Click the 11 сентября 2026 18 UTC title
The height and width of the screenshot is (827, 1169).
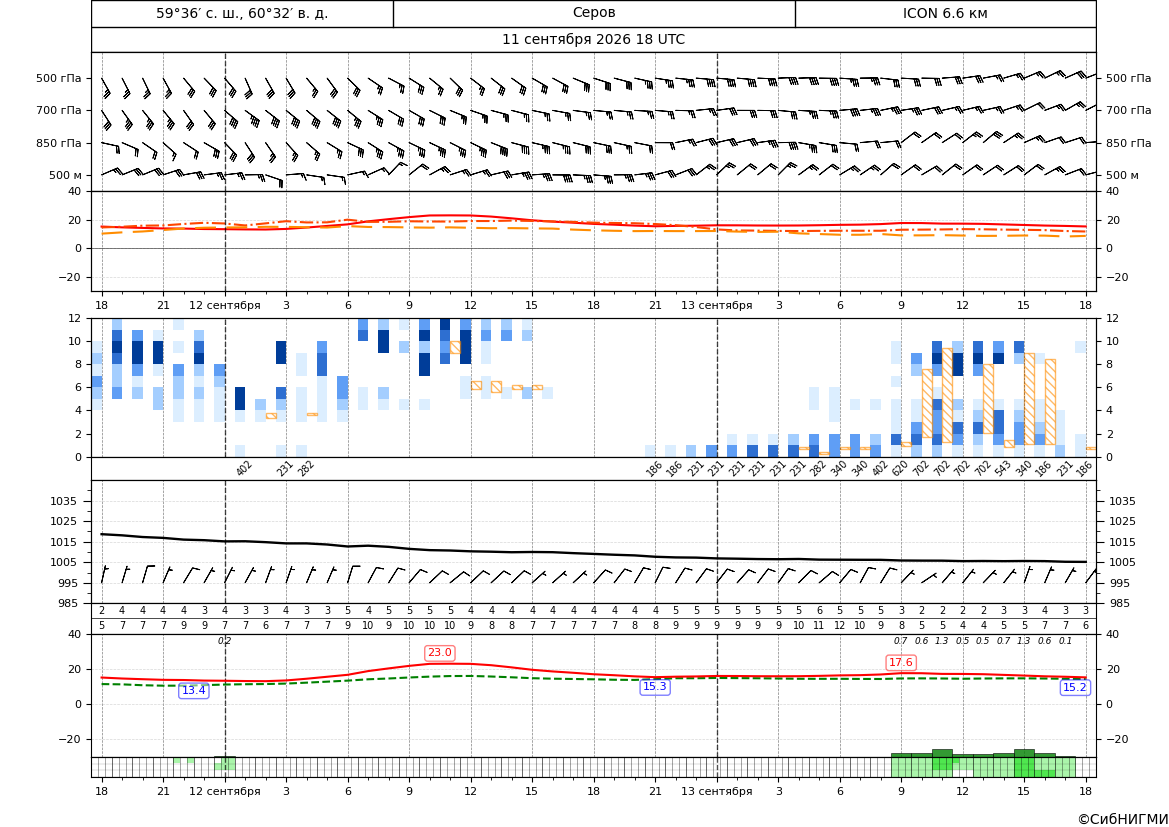coord(593,40)
